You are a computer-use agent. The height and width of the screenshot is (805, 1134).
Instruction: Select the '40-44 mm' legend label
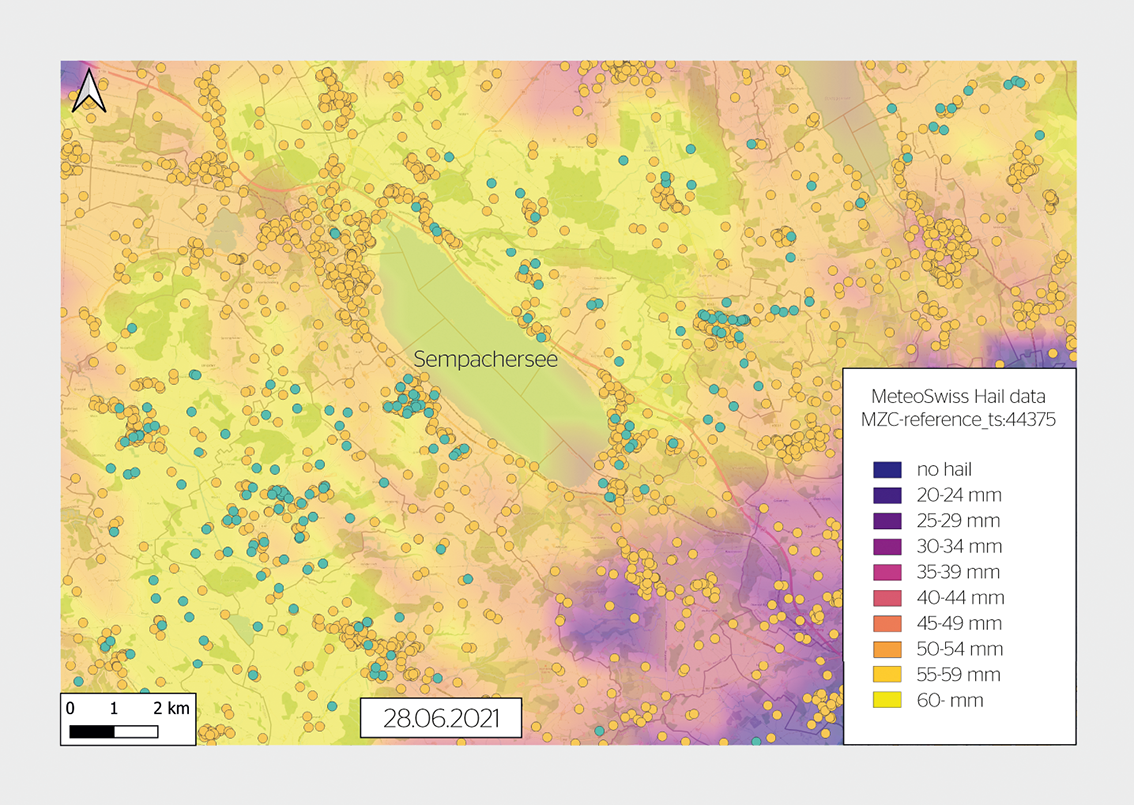pos(960,598)
